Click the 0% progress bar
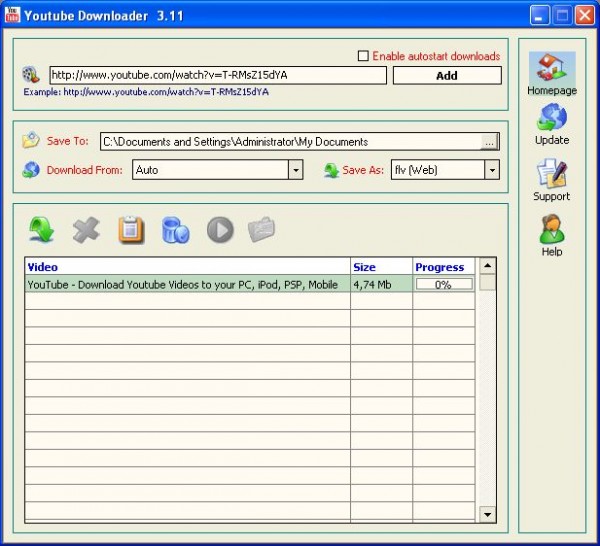The height and width of the screenshot is (546, 600). (x=444, y=284)
